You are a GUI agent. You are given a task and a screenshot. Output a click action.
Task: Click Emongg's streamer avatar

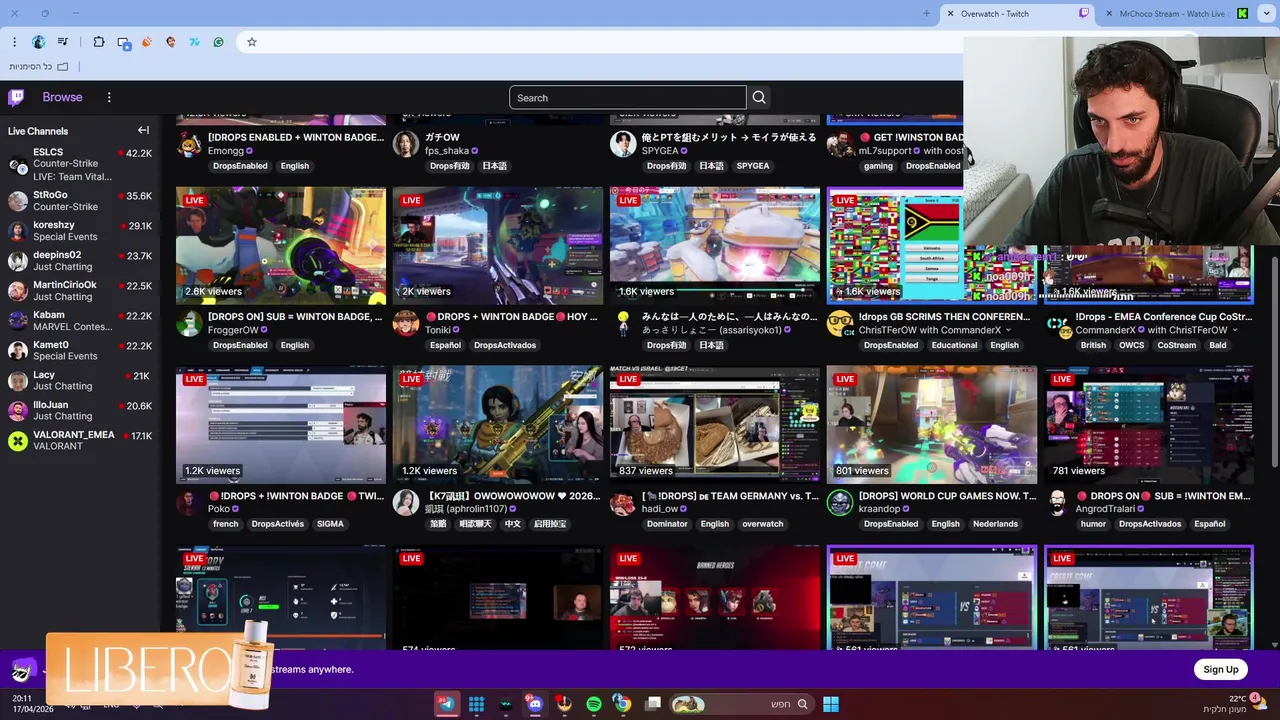click(189, 144)
